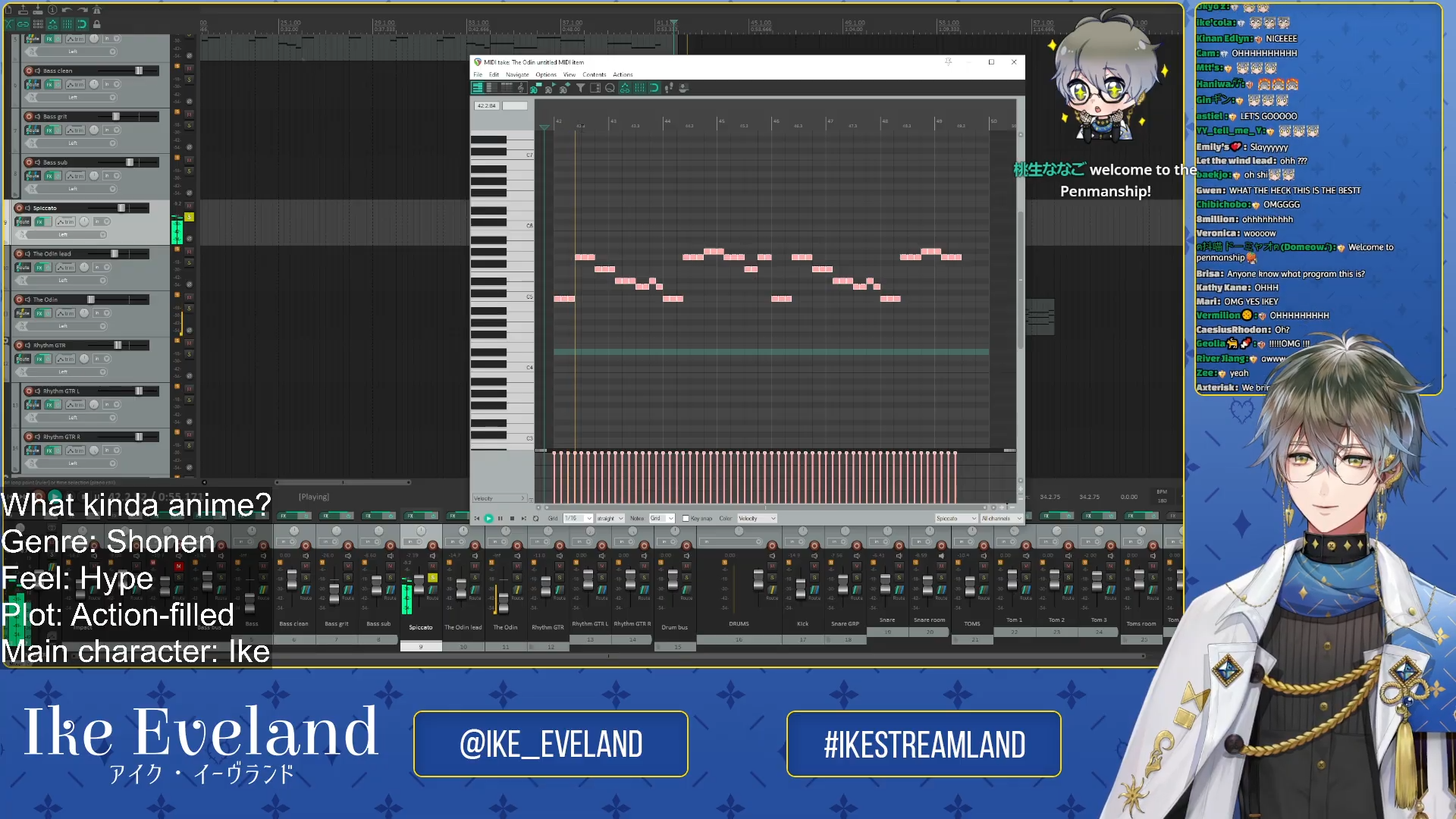Open Route for the Spiccato track
Viewport: 1456px width, 819px height.
(23, 222)
